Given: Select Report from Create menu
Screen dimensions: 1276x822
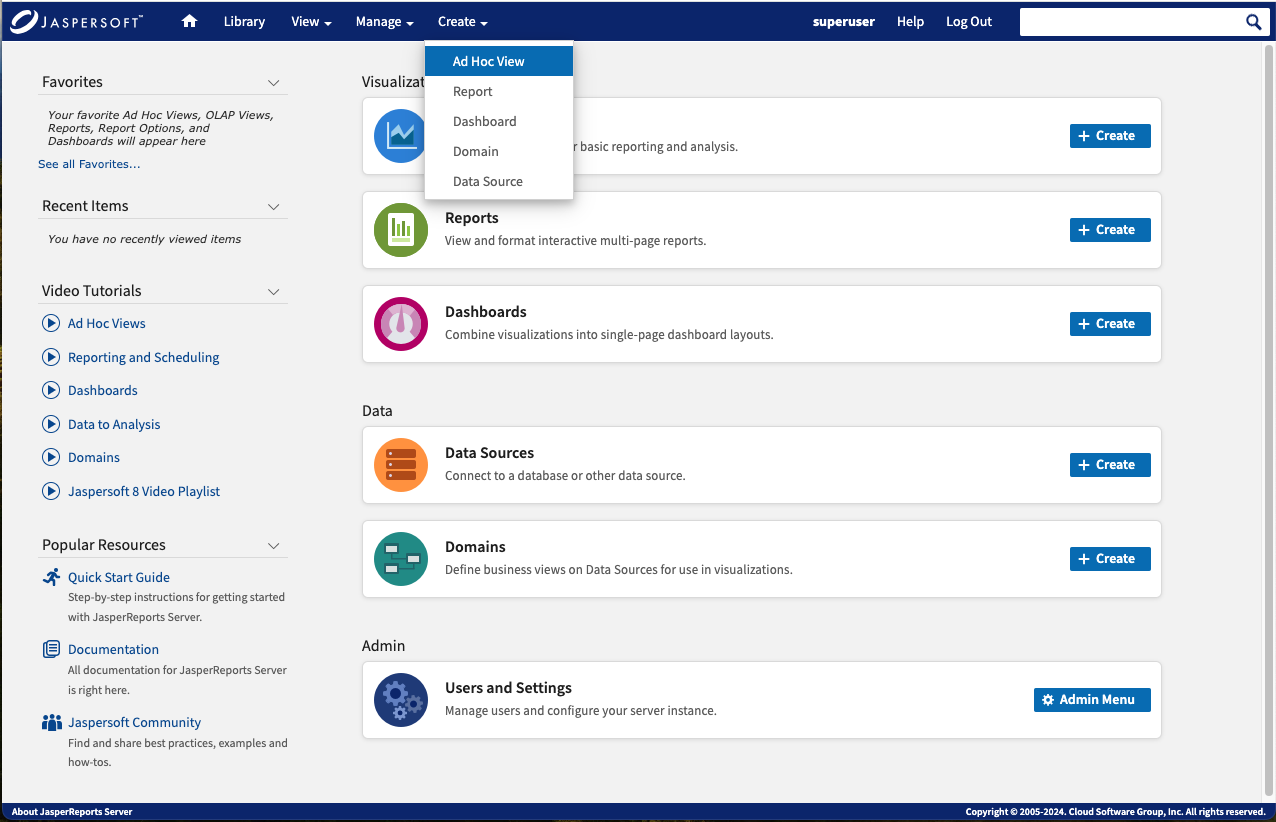Looking at the screenshot, I should pos(499,91).
